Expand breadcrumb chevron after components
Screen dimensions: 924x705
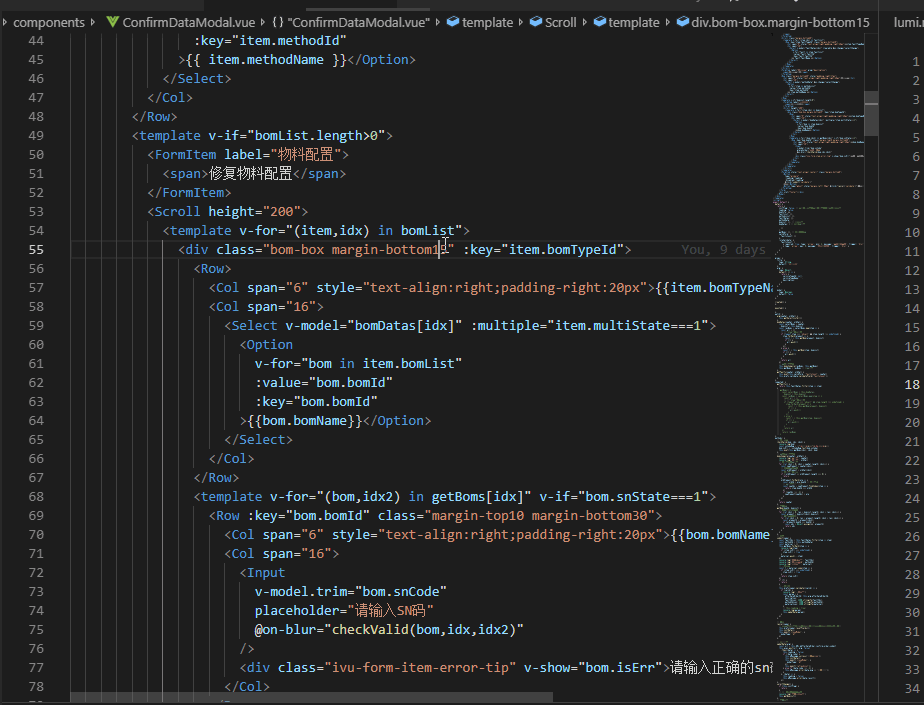pos(93,22)
